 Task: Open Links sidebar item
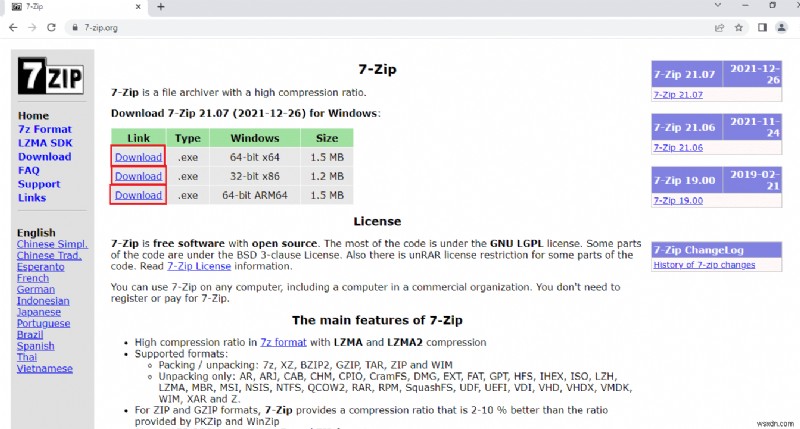tap(32, 198)
